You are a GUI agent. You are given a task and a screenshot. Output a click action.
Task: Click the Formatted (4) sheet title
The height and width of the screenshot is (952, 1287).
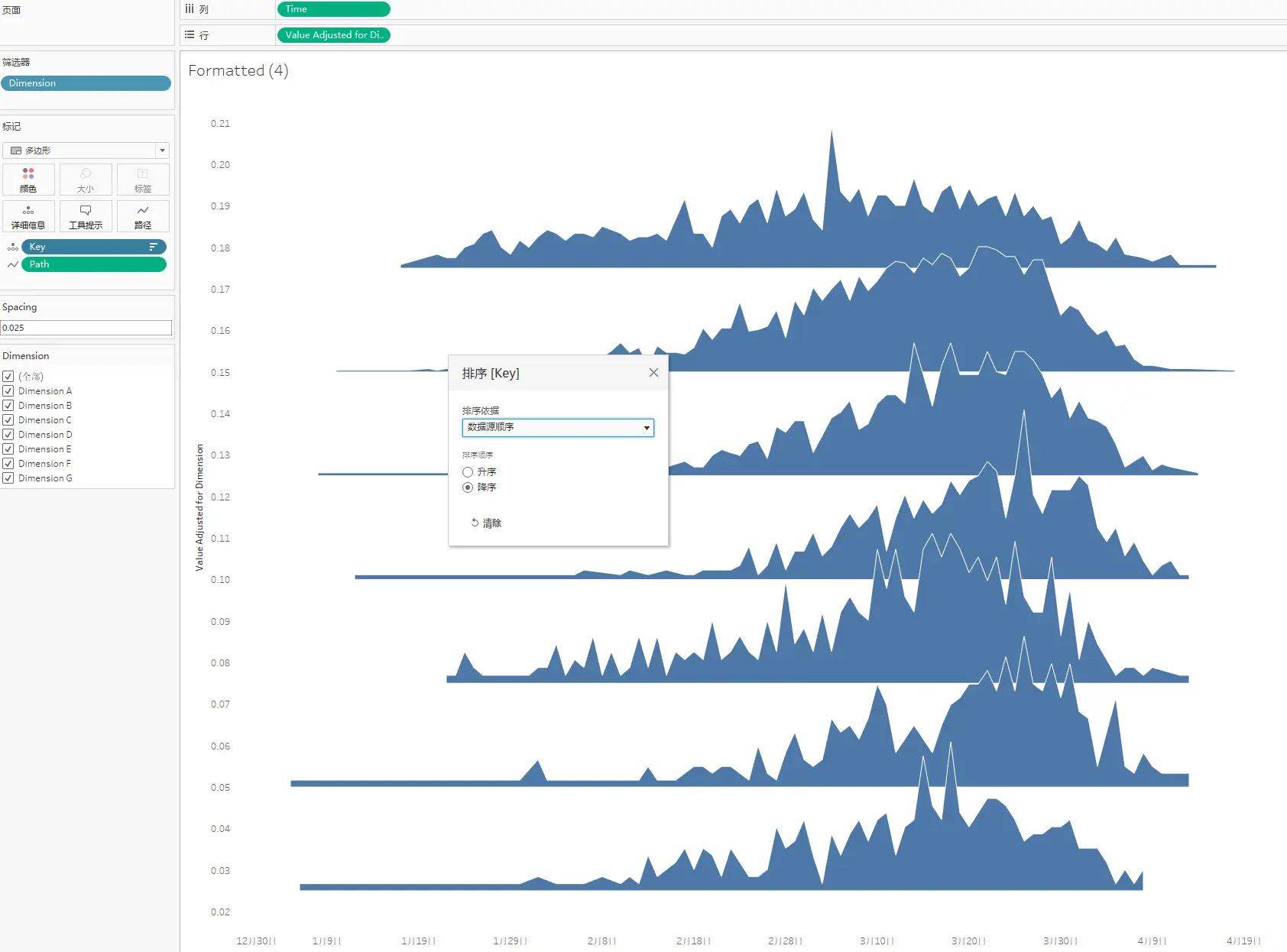click(x=238, y=70)
